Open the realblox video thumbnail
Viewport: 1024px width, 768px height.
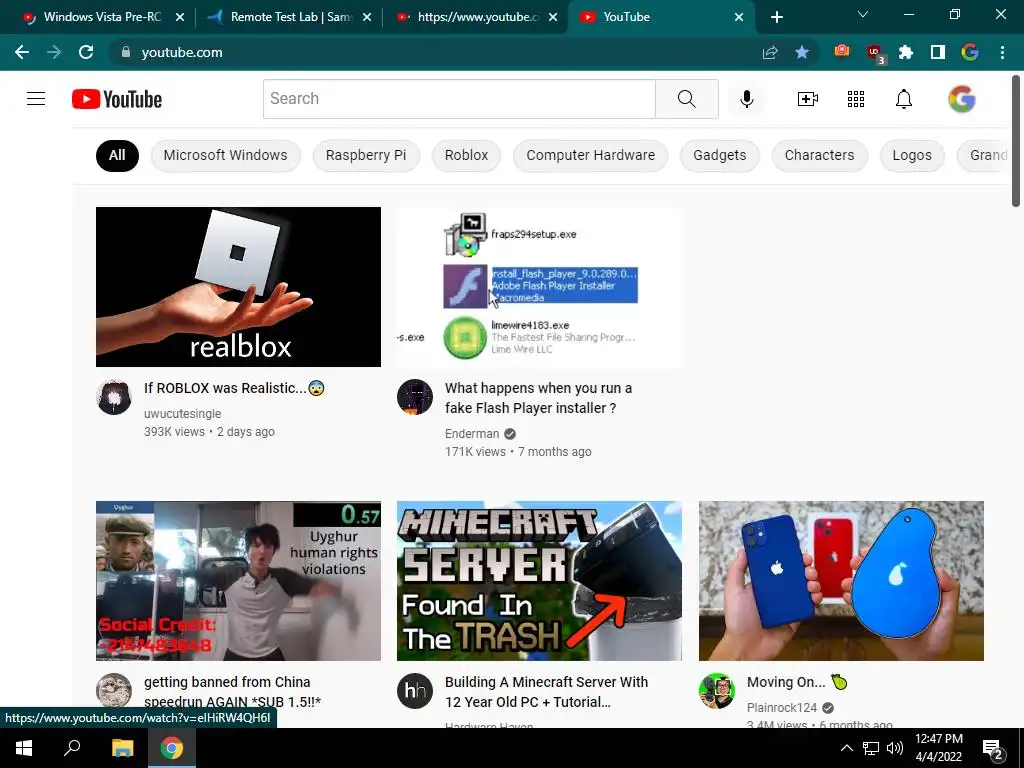click(238, 287)
